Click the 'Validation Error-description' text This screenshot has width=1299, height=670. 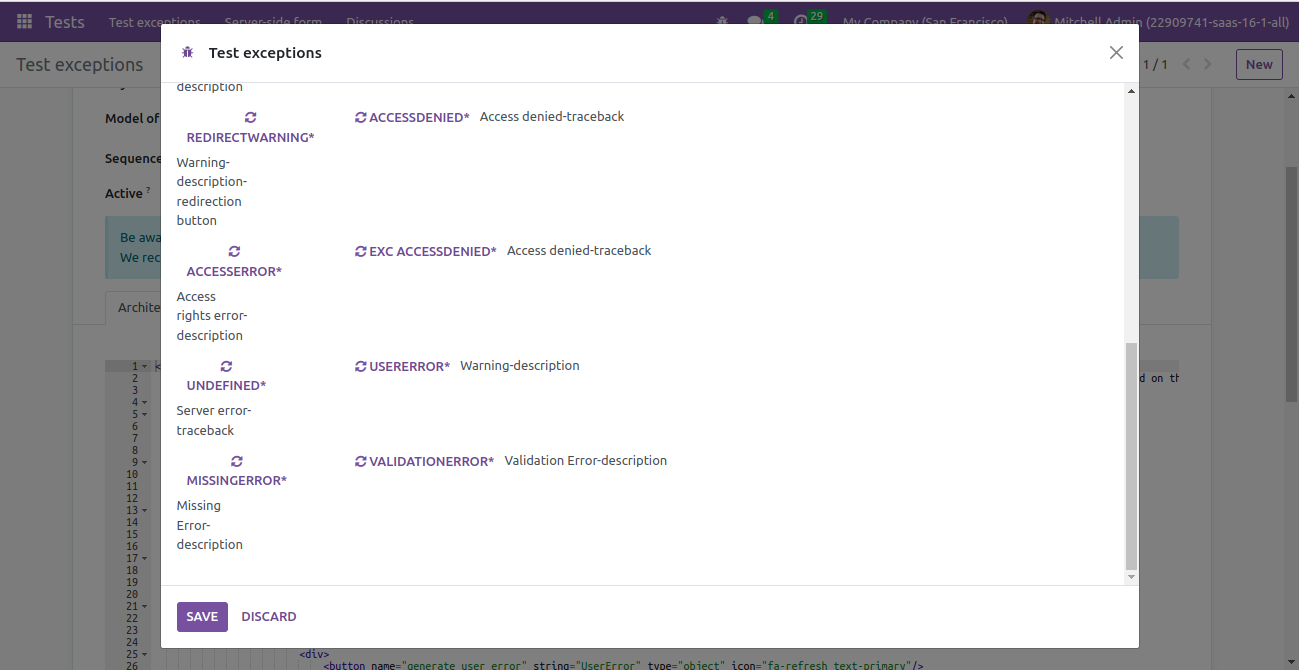click(x=586, y=461)
